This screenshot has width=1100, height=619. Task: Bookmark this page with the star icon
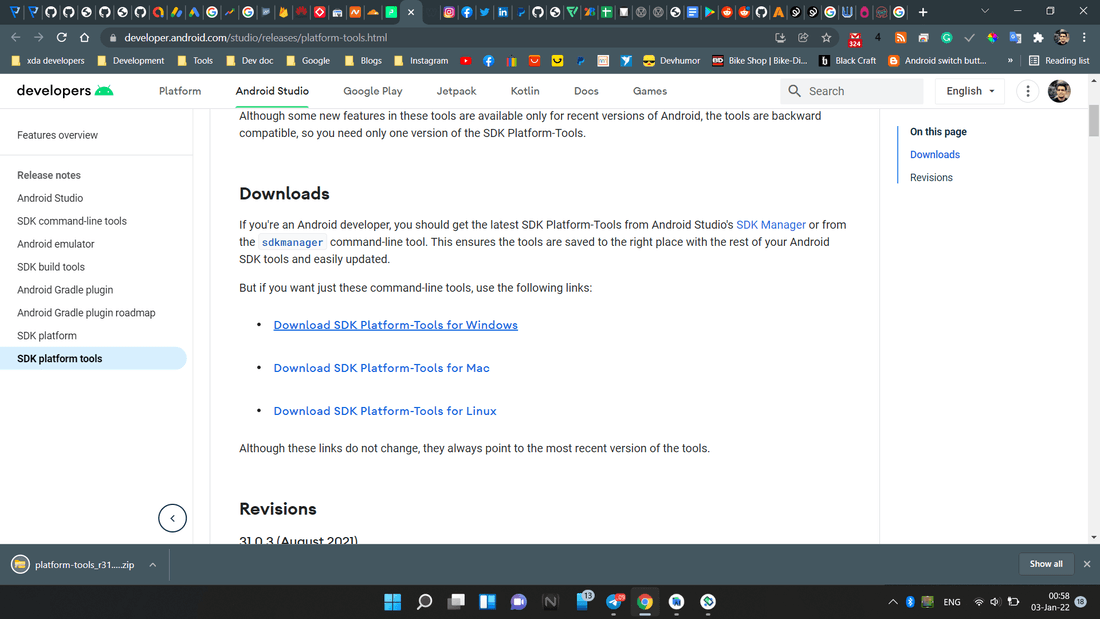pyautogui.click(x=826, y=37)
